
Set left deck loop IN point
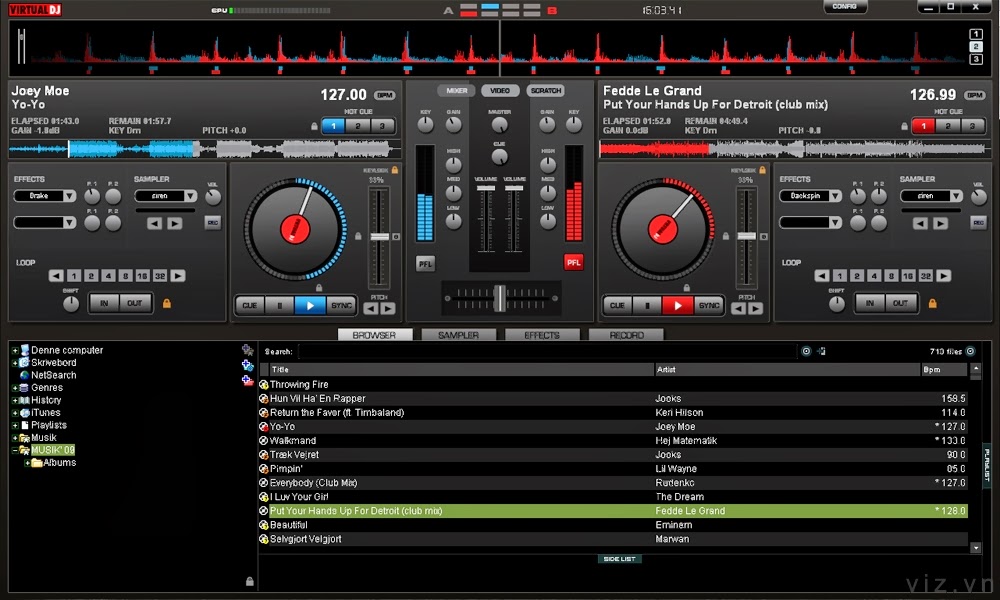click(104, 303)
